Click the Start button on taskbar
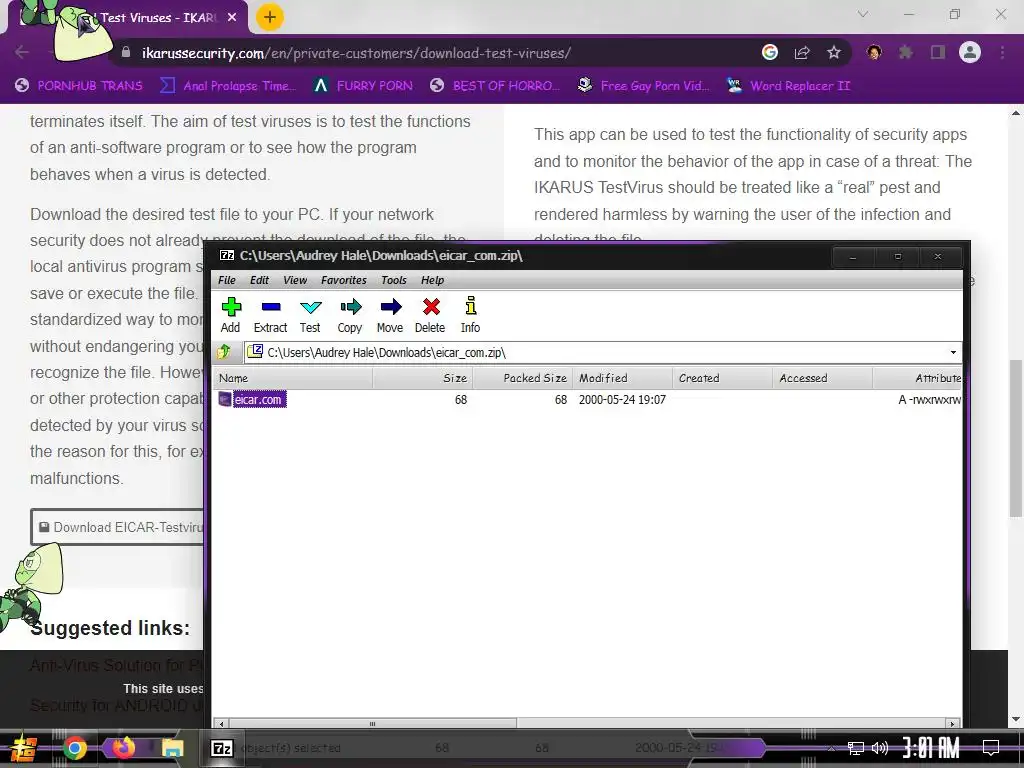The width and height of the screenshot is (1024, 768). point(22,748)
